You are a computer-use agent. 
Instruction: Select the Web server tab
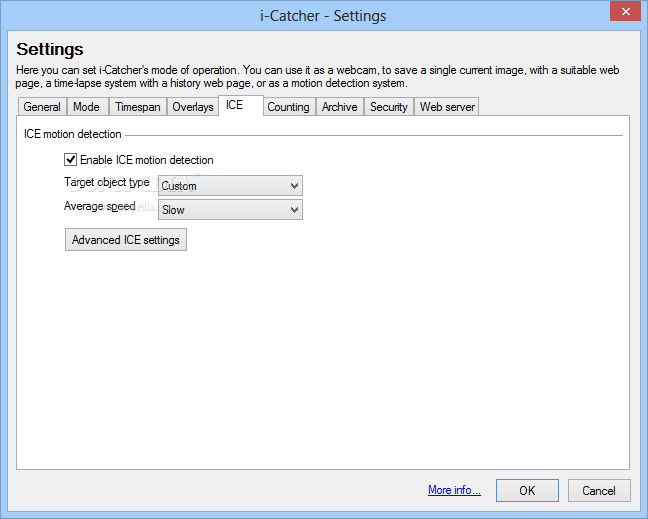point(447,107)
